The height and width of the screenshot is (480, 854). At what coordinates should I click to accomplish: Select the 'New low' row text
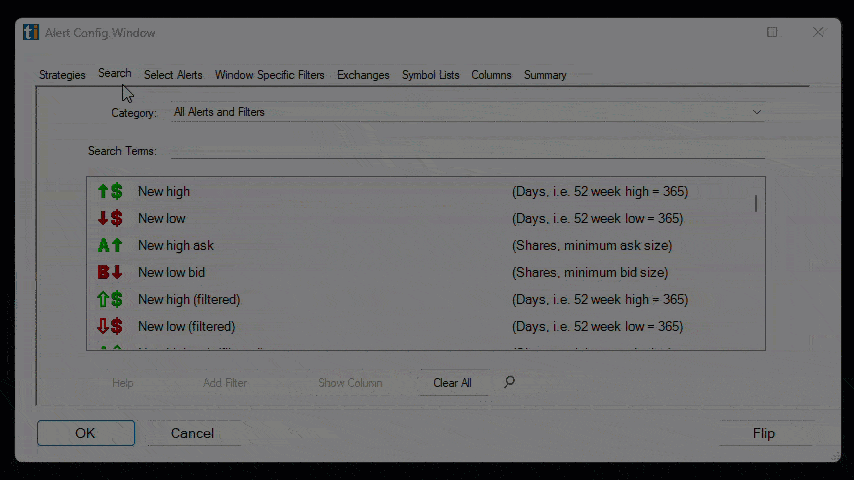point(162,218)
